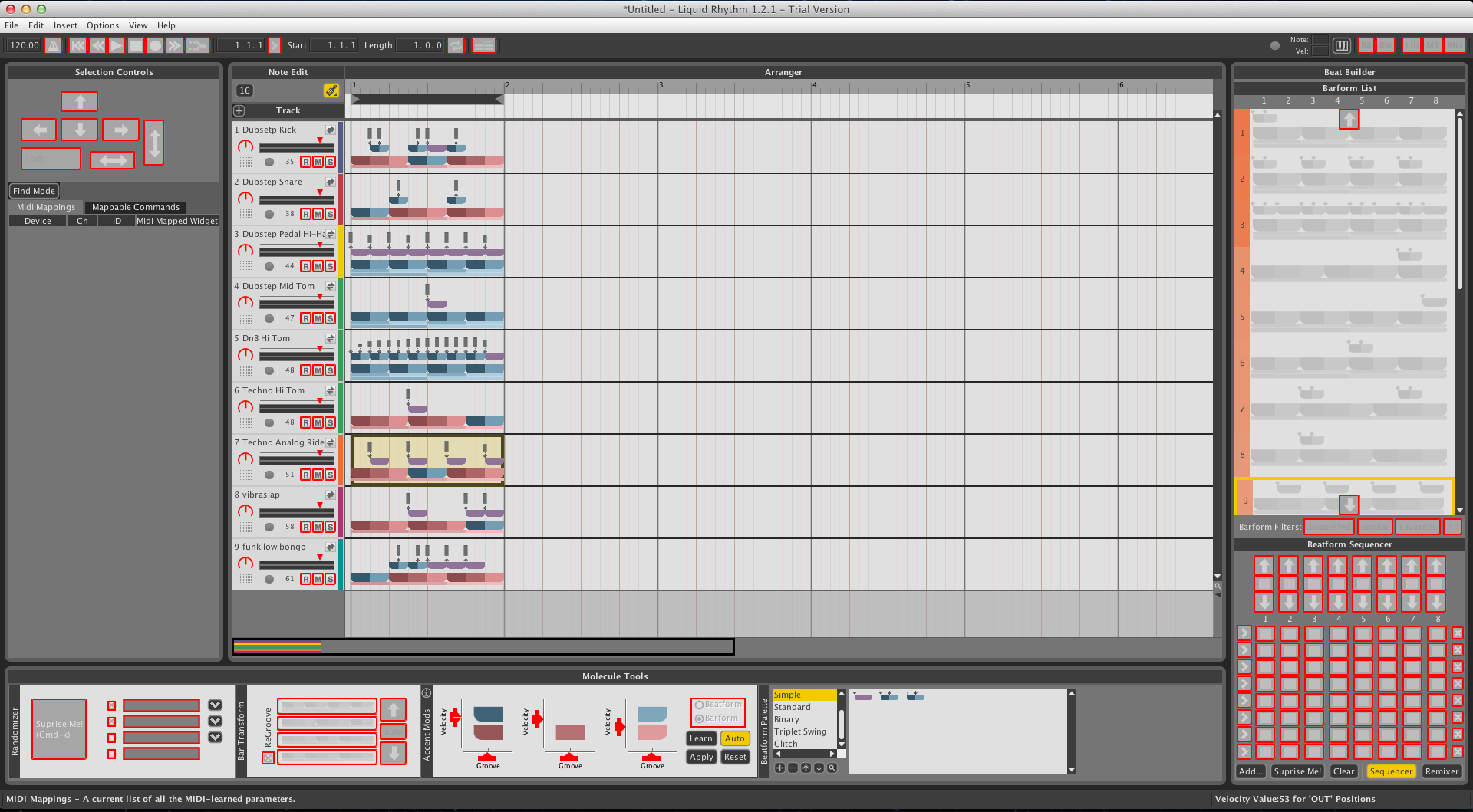Image resolution: width=1473 pixels, height=812 pixels.
Task: Click the Reset button in Accent Mods
Action: (735, 757)
